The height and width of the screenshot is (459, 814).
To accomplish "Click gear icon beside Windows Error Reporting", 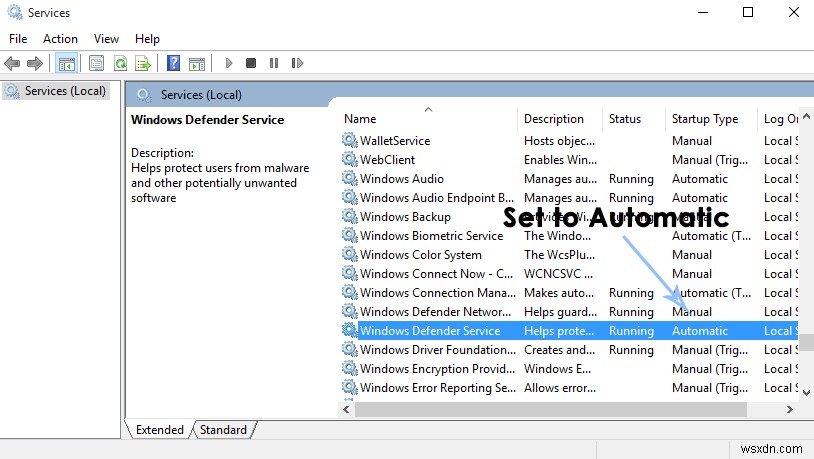I will pos(350,387).
